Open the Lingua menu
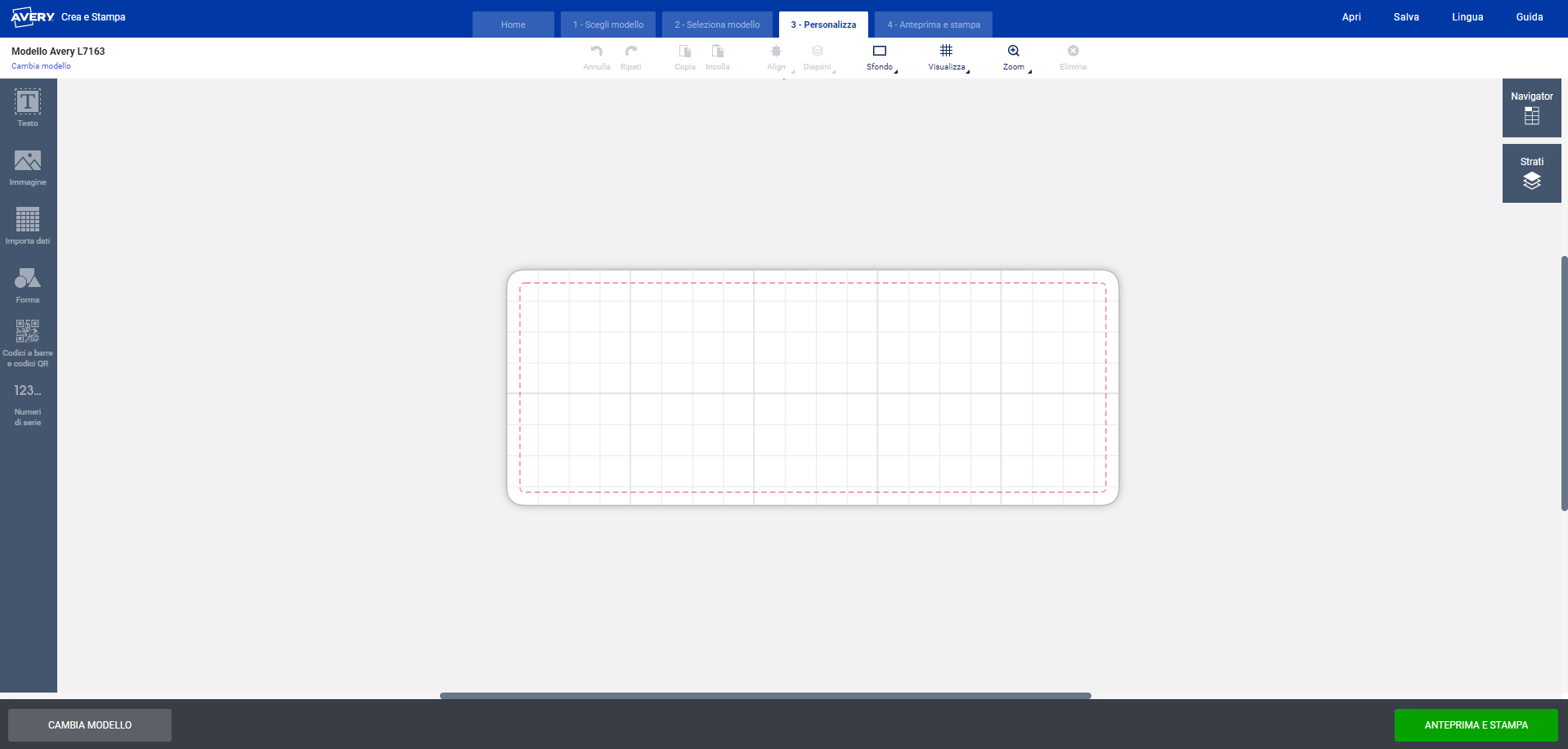Viewport: 1568px width, 749px height. [1467, 16]
